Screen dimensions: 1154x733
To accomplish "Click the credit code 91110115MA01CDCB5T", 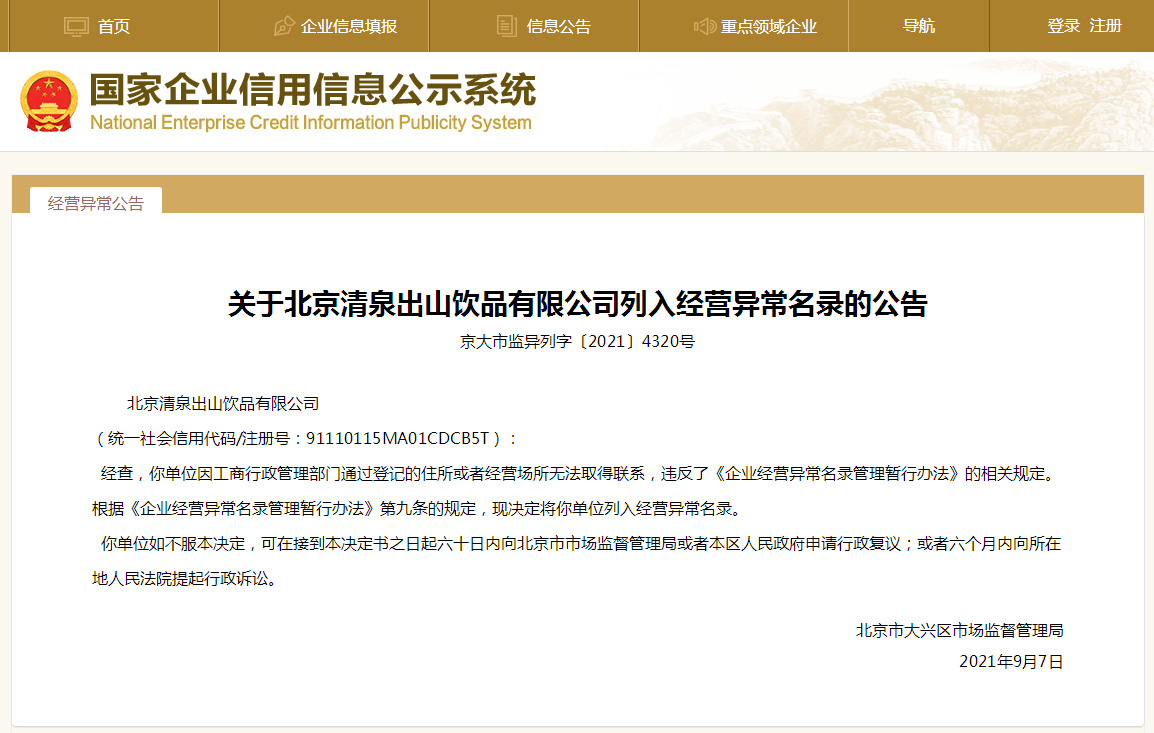I will coord(397,439).
